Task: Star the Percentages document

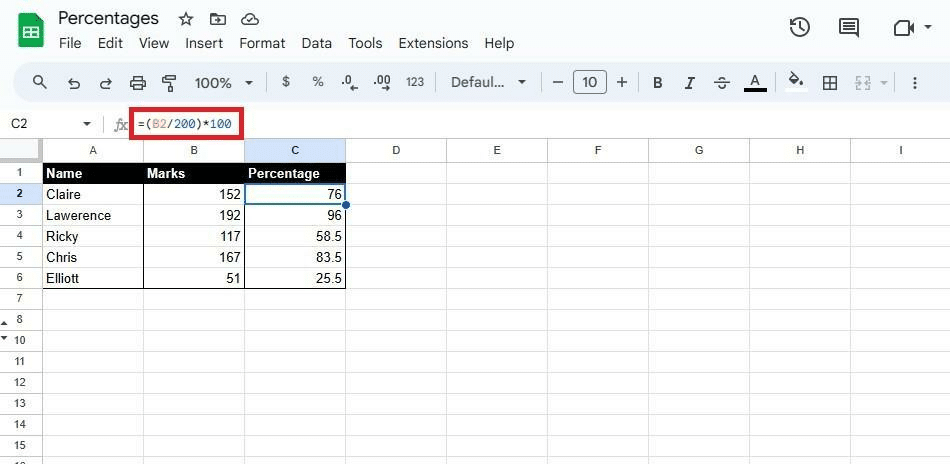Action: tap(186, 19)
